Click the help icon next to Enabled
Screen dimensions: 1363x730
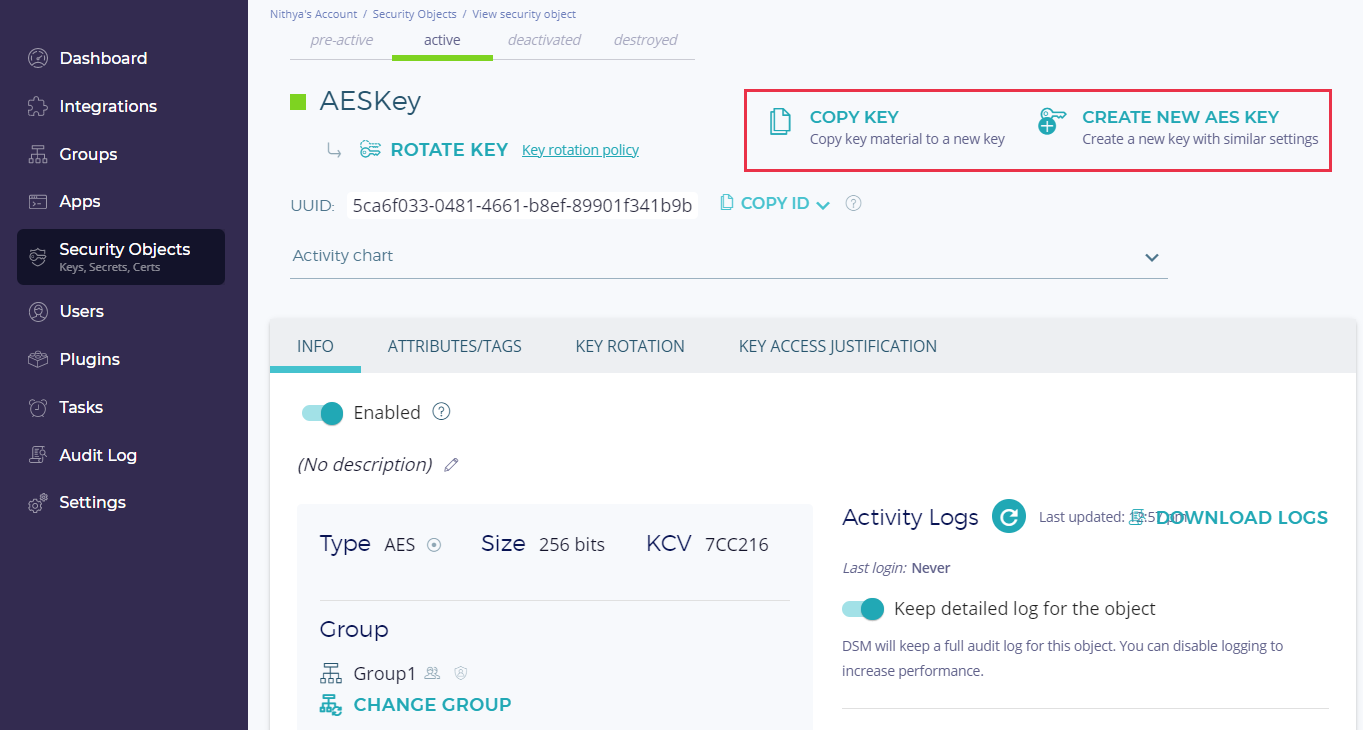pyautogui.click(x=441, y=412)
